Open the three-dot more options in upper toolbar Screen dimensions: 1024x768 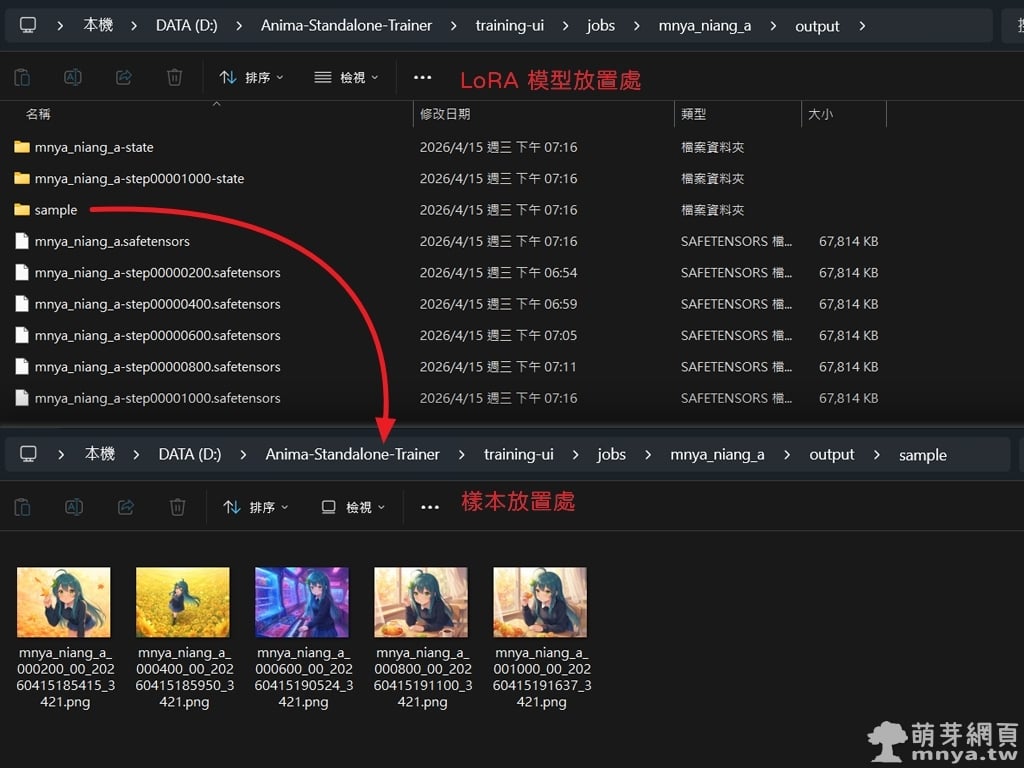tap(422, 77)
